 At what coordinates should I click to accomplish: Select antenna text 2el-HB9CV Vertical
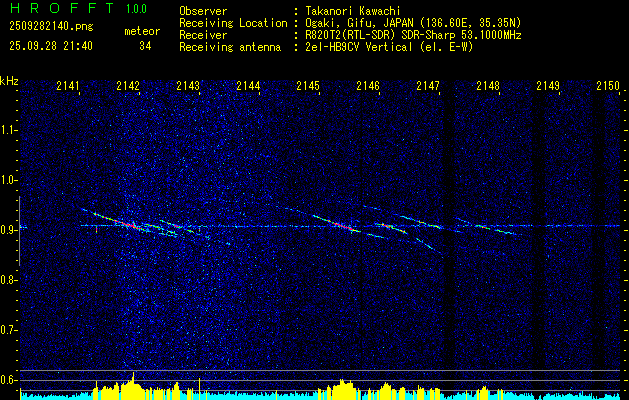point(359,47)
